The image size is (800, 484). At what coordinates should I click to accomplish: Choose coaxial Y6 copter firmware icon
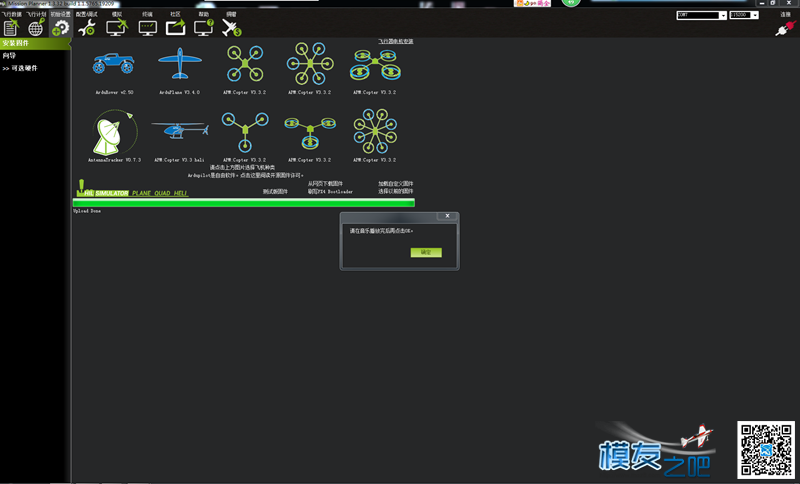310,133
